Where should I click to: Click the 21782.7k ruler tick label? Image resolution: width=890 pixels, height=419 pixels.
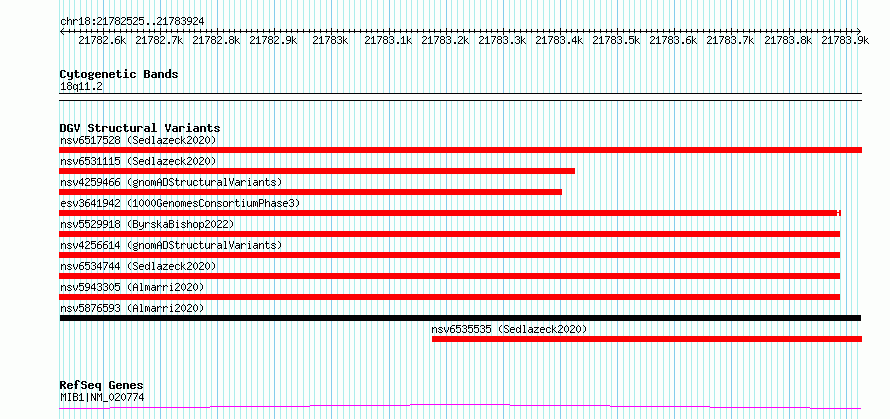159,40
